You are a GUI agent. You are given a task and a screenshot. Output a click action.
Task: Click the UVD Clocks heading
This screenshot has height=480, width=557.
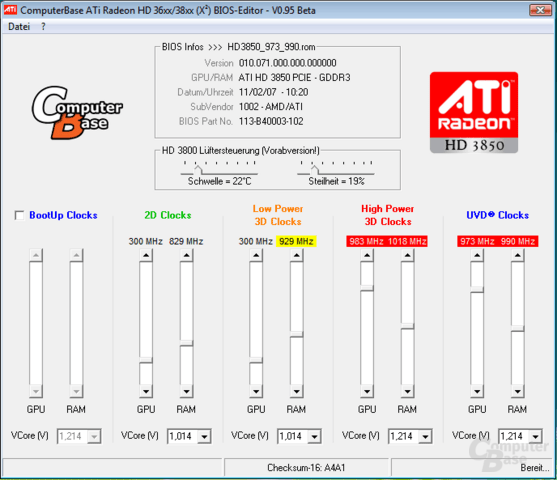(497, 215)
